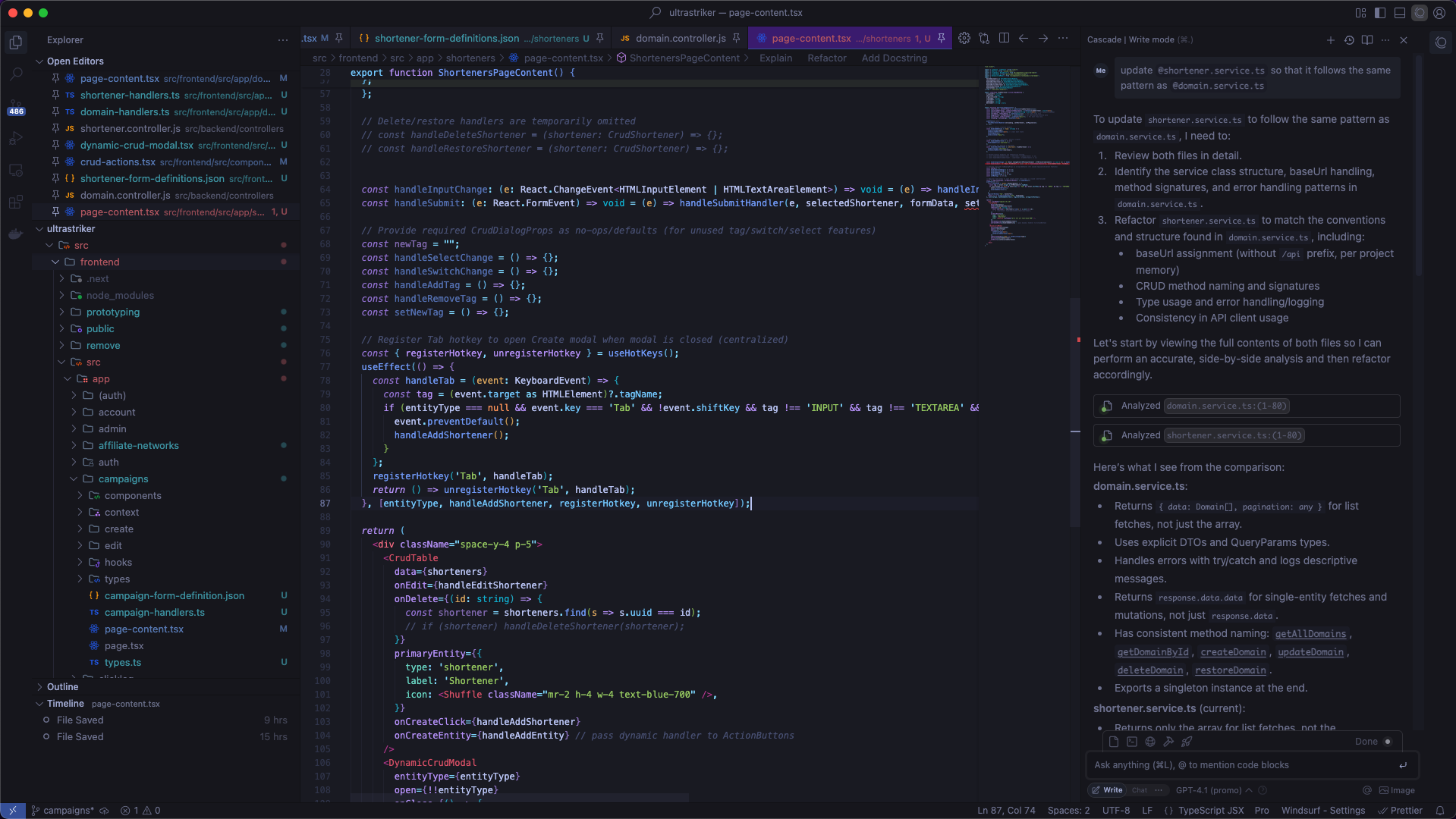Switch Cascade to Chat mode
The image size is (1456, 819).
(1140, 790)
